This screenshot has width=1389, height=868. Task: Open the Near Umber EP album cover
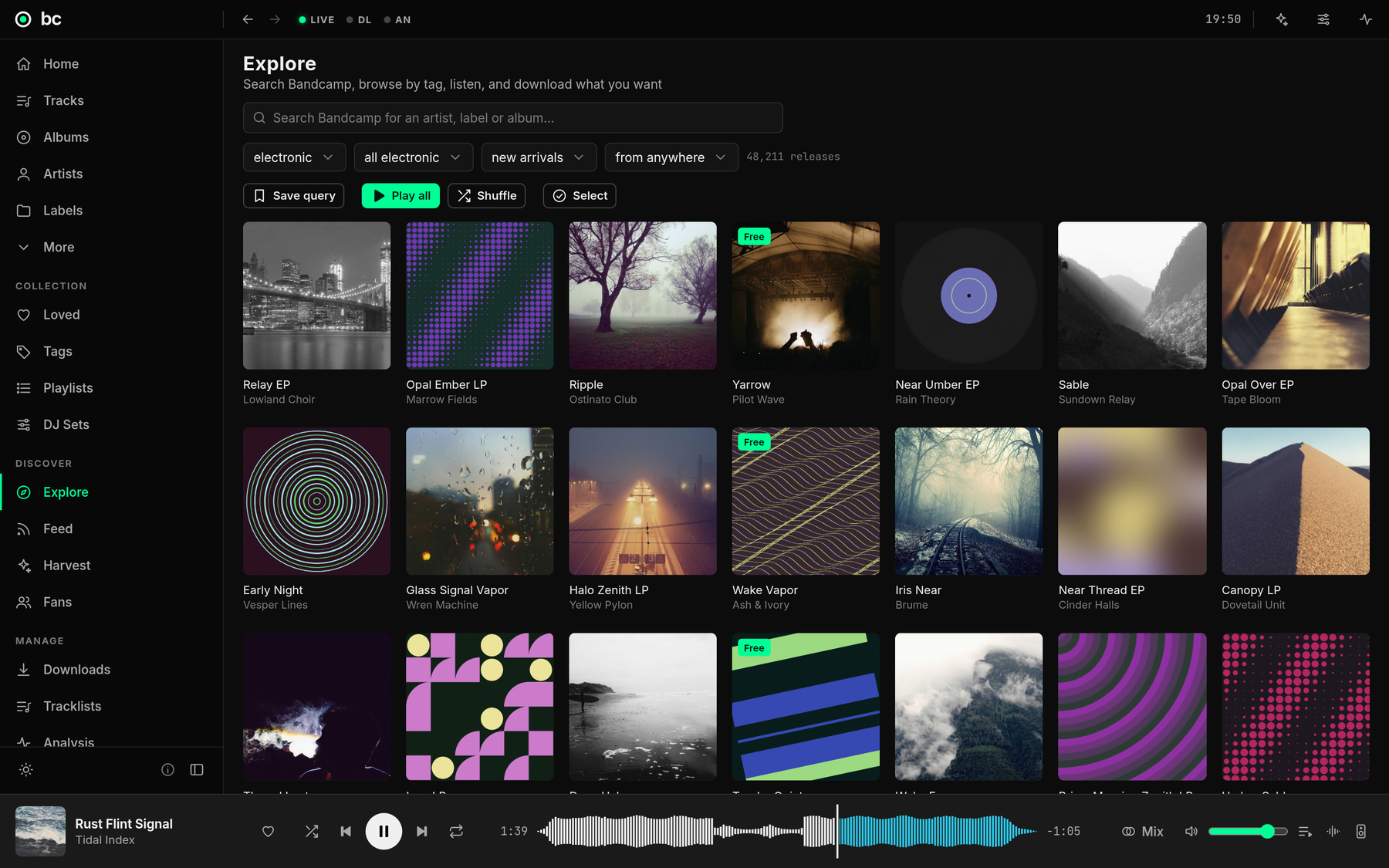(968, 296)
